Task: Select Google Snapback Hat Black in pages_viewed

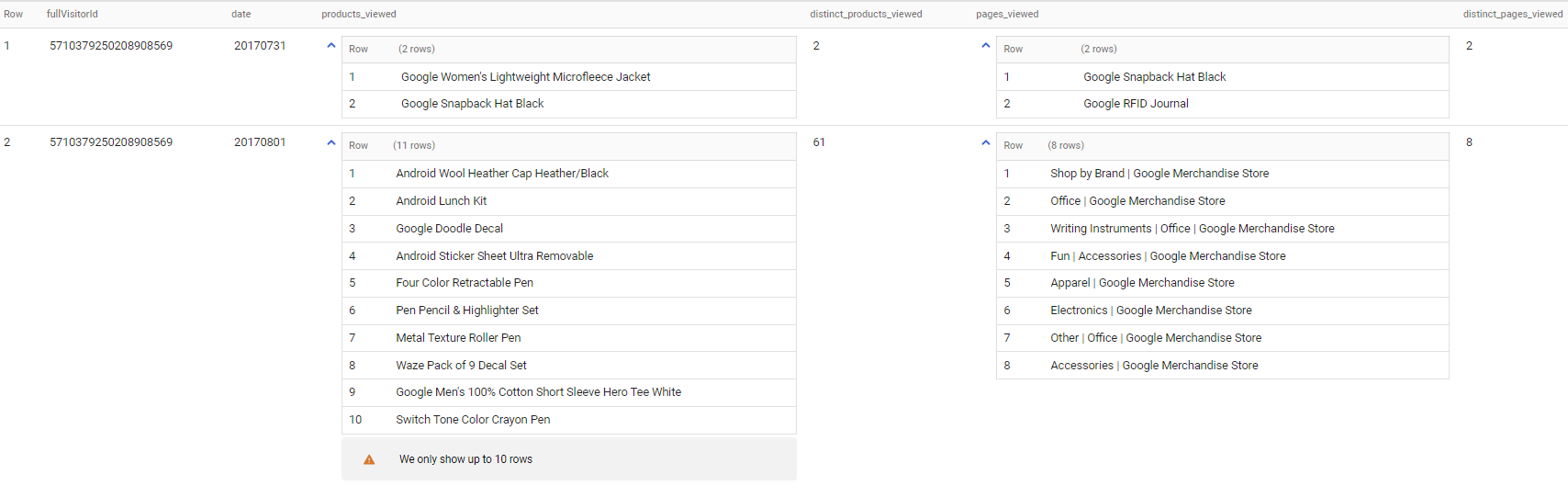Action: pos(1155,77)
